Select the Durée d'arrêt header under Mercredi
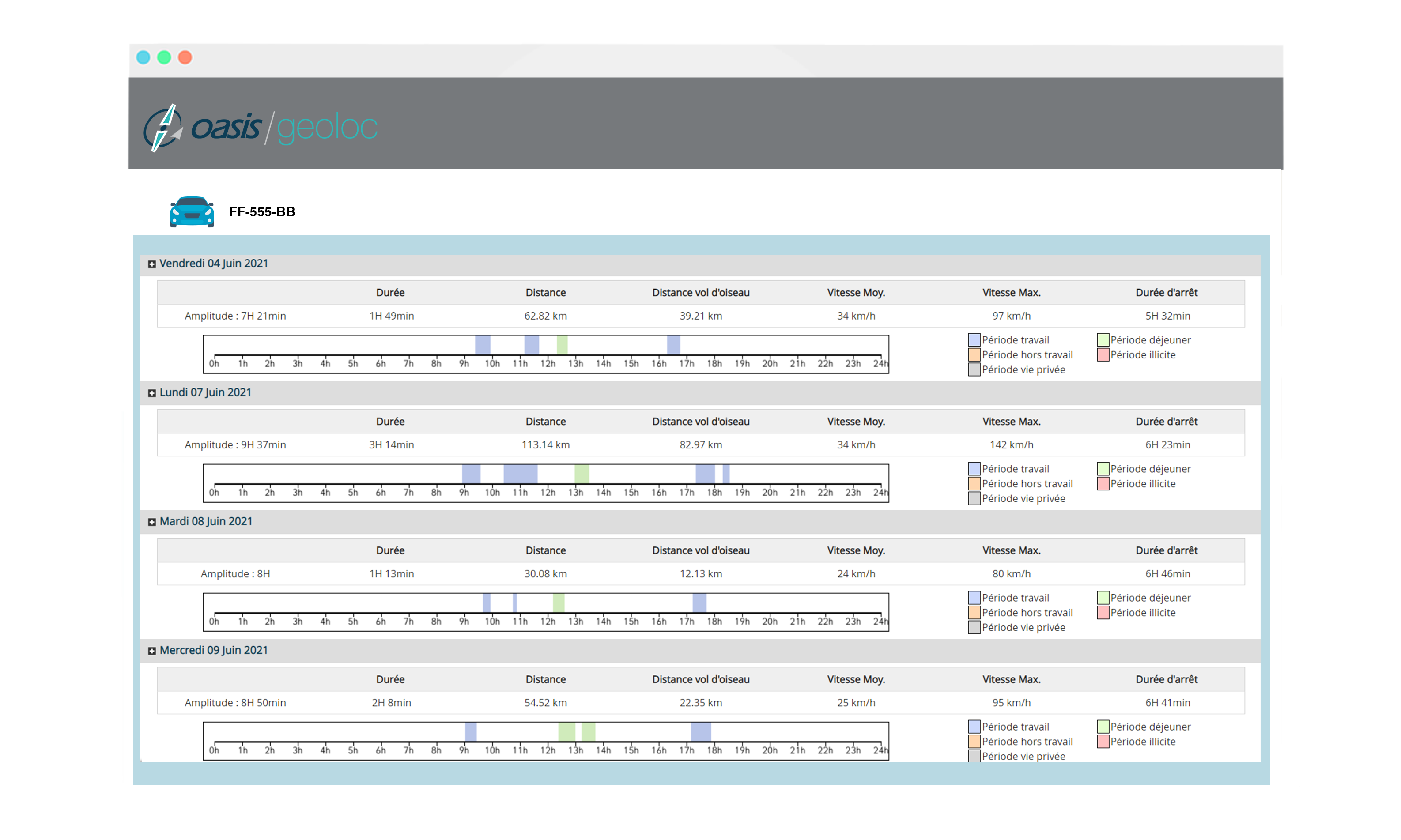Screen dimensions: 1401x840 (x=1166, y=680)
